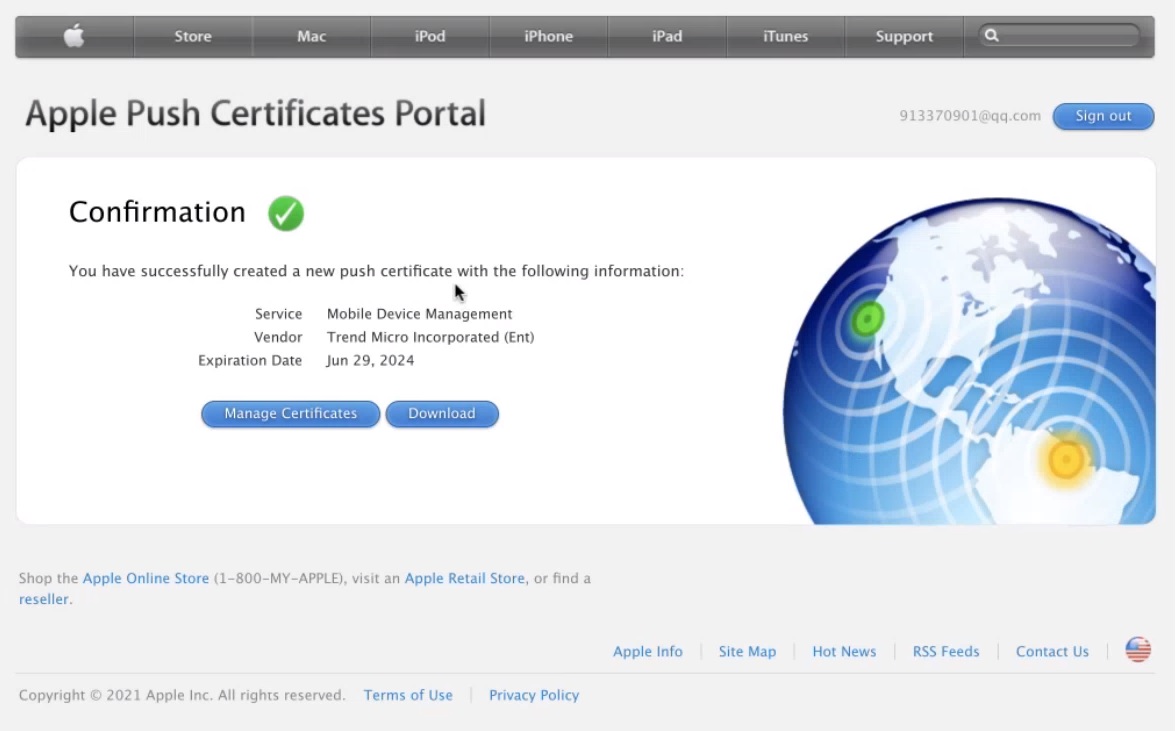Select the iTunes navigation item
The width and height of the screenshot is (1176, 731).
click(x=785, y=35)
